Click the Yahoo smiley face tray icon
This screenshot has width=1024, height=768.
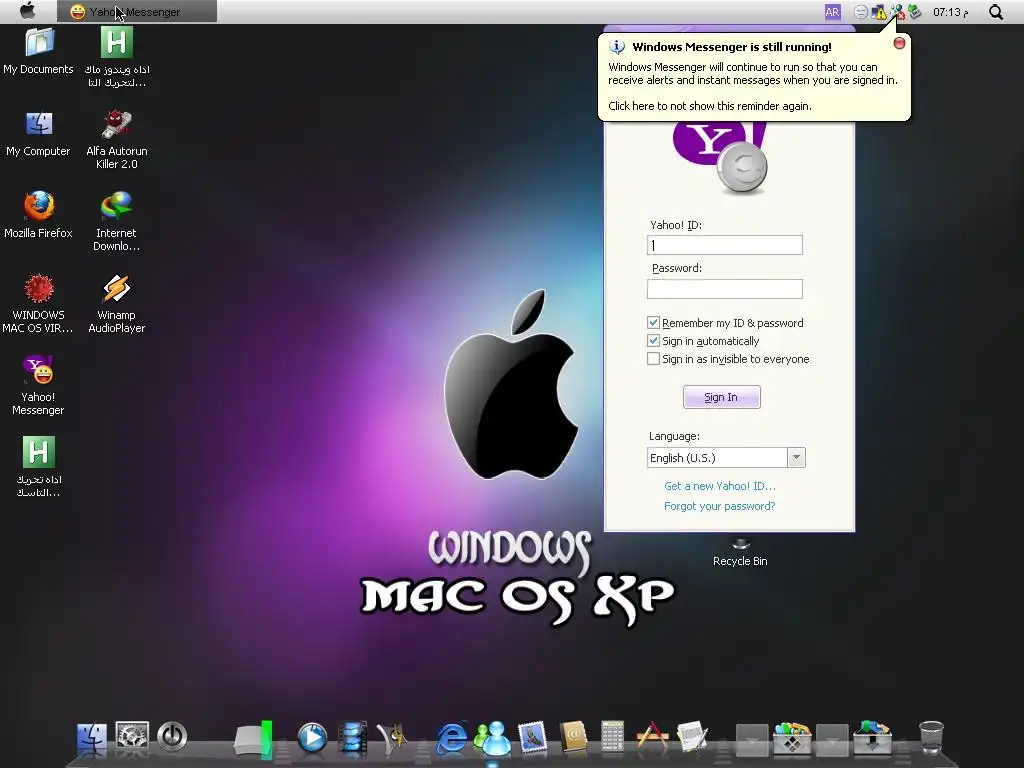(x=861, y=12)
